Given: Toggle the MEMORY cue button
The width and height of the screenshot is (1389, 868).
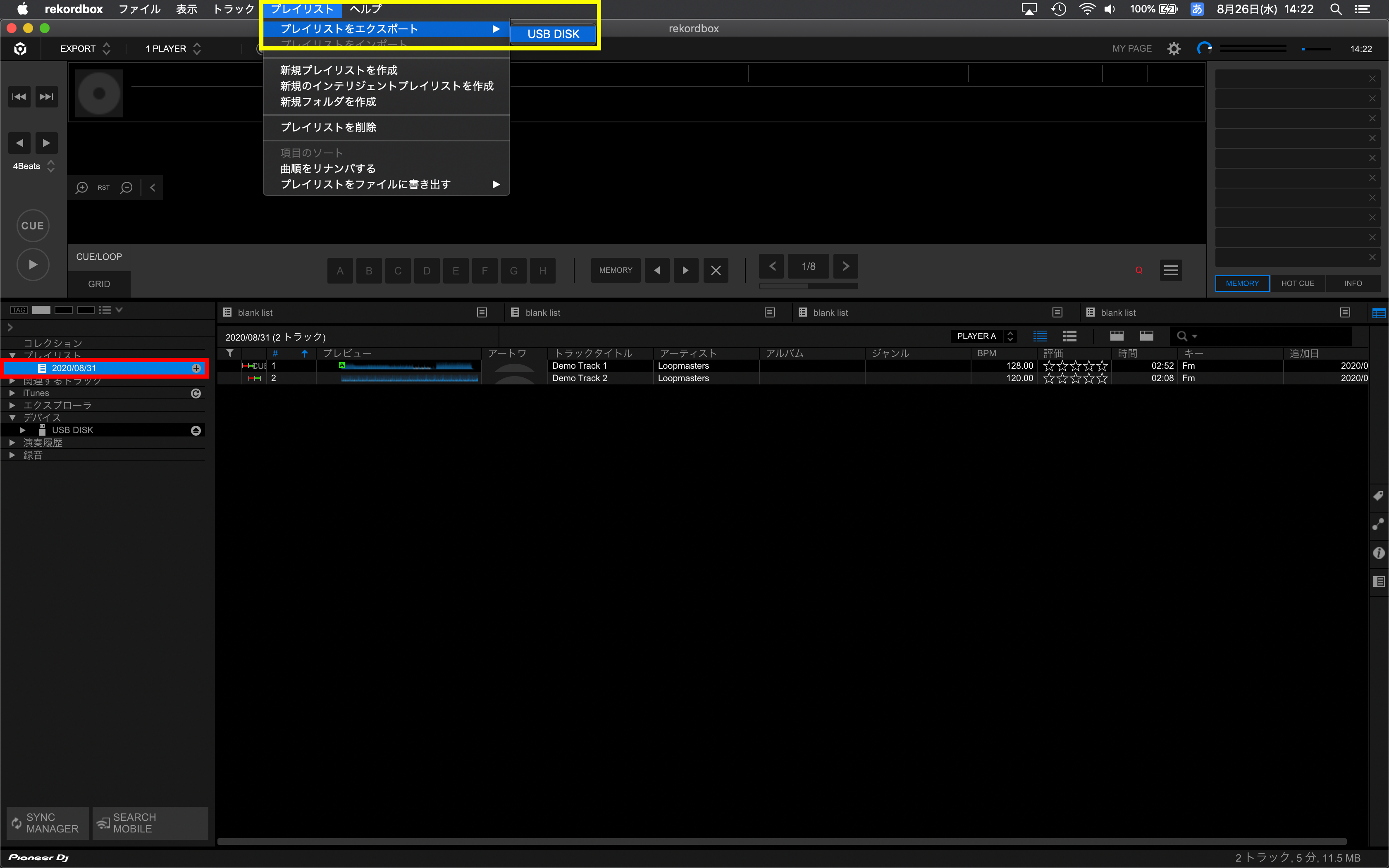Looking at the screenshot, I should (x=615, y=270).
